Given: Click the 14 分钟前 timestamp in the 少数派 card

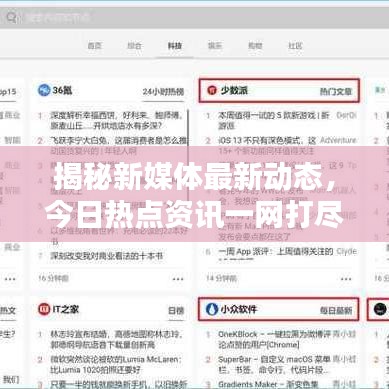Looking at the screenshot, I should point(221,278).
